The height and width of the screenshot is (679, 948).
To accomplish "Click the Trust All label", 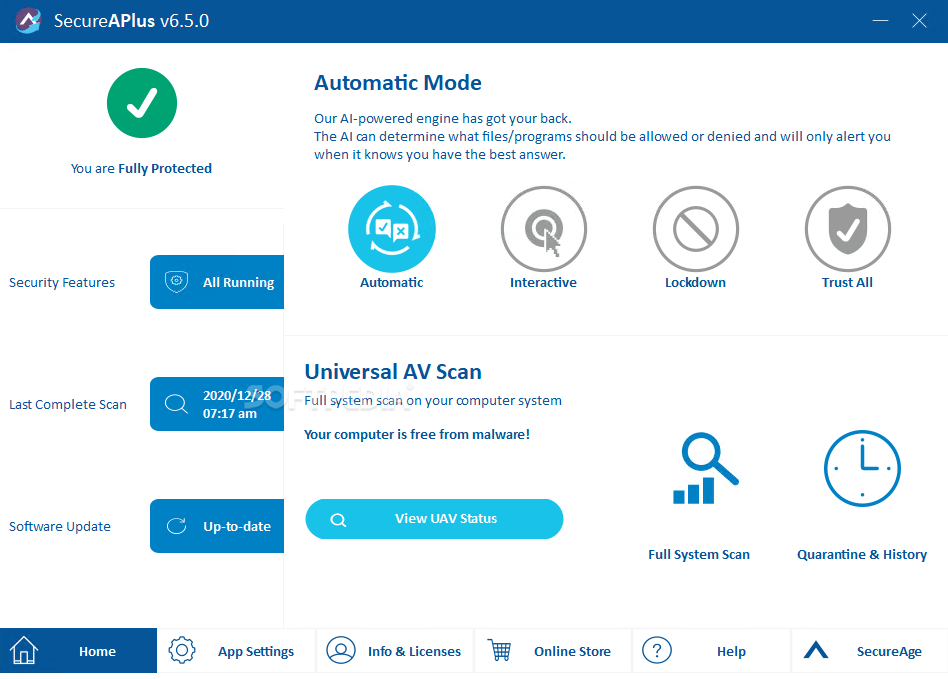I will pos(848,282).
